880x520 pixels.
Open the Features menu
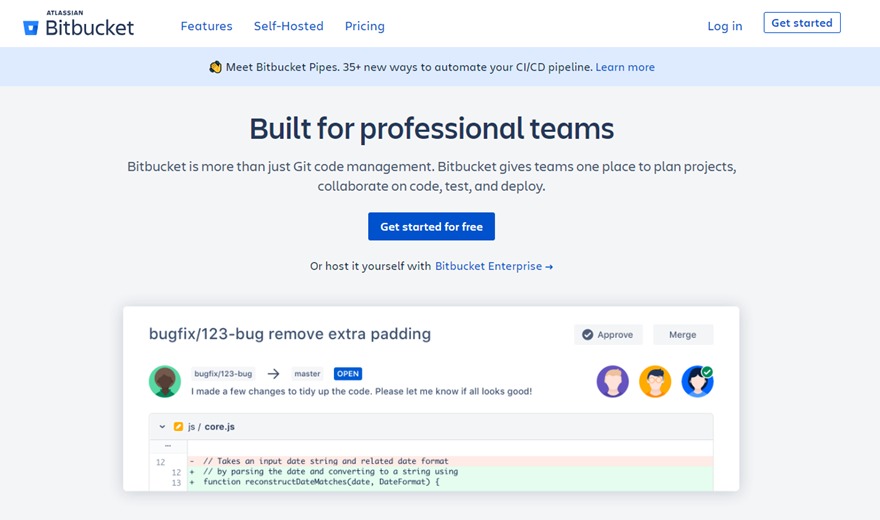tap(206, 26)
